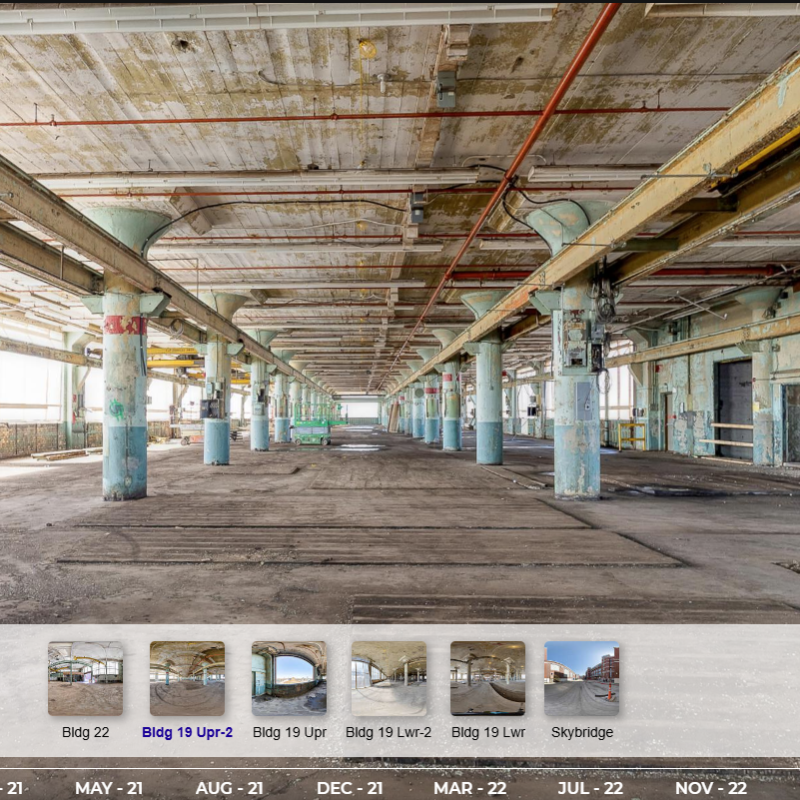Jump to JUL - 22 on timeline
The height and width of the screenshot is (800, 800).
click(590, 788)
